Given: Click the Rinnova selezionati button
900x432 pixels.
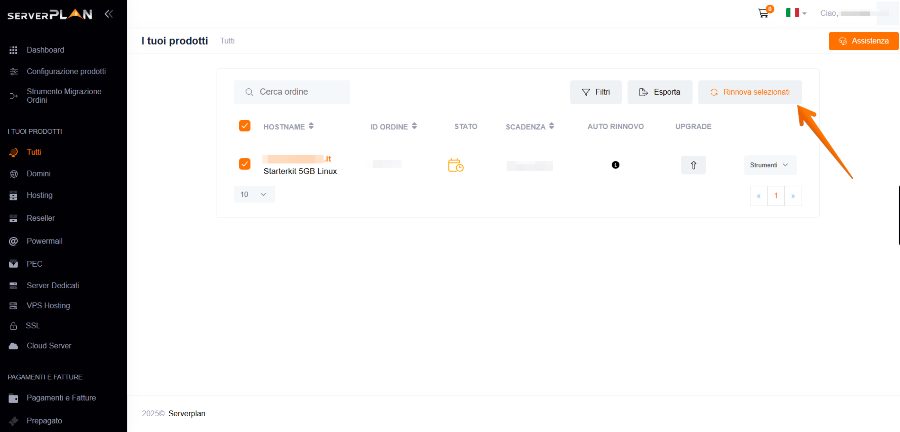Looking at the screenshot, I should click(749, 92).
